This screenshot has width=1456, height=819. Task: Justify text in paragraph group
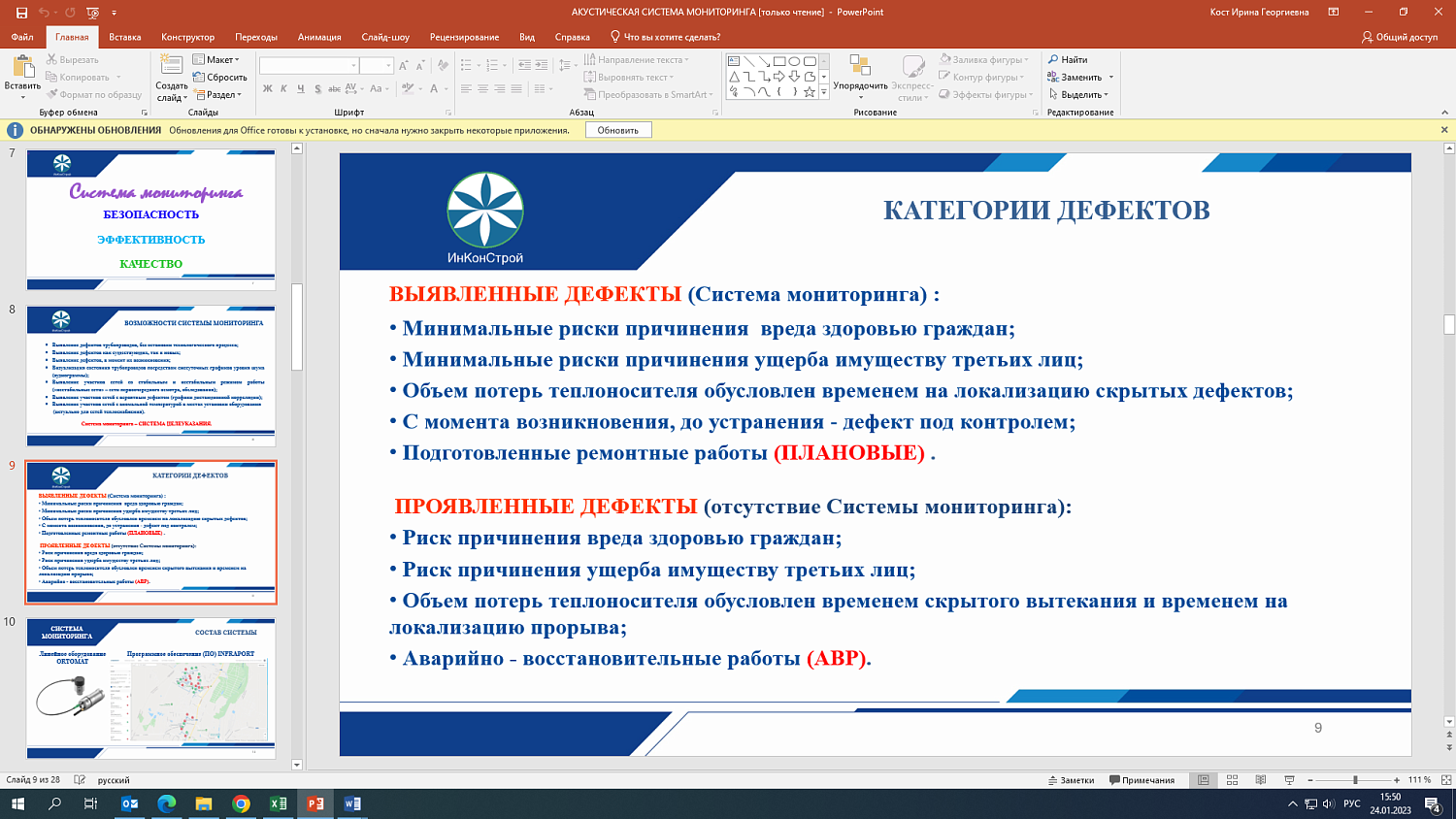pos(515,88)
